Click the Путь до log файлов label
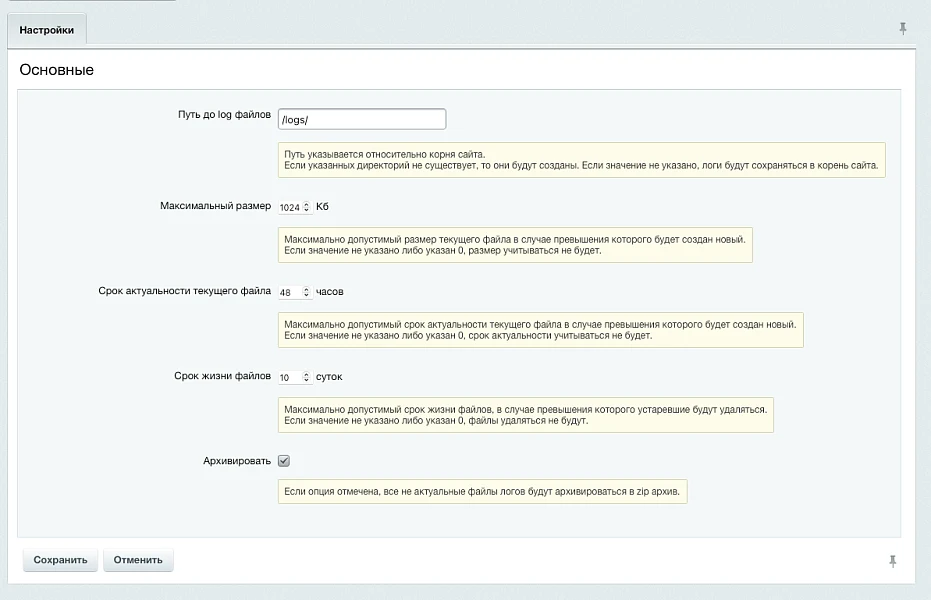Image resolution: width=931 pixels, height=600 pixels. coord(224,115)
